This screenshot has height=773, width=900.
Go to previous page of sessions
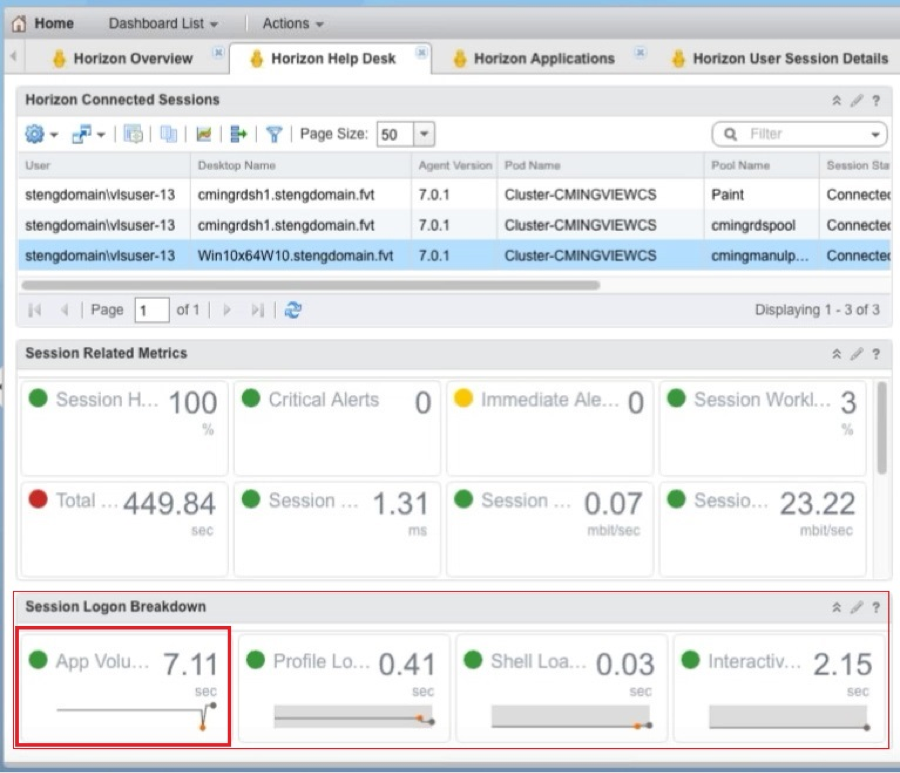click(64, 310)
